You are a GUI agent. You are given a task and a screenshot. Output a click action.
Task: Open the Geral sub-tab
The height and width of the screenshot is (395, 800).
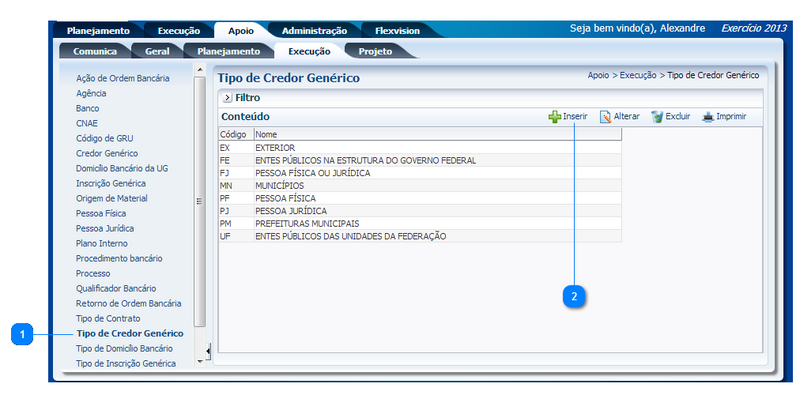[157, 52]
